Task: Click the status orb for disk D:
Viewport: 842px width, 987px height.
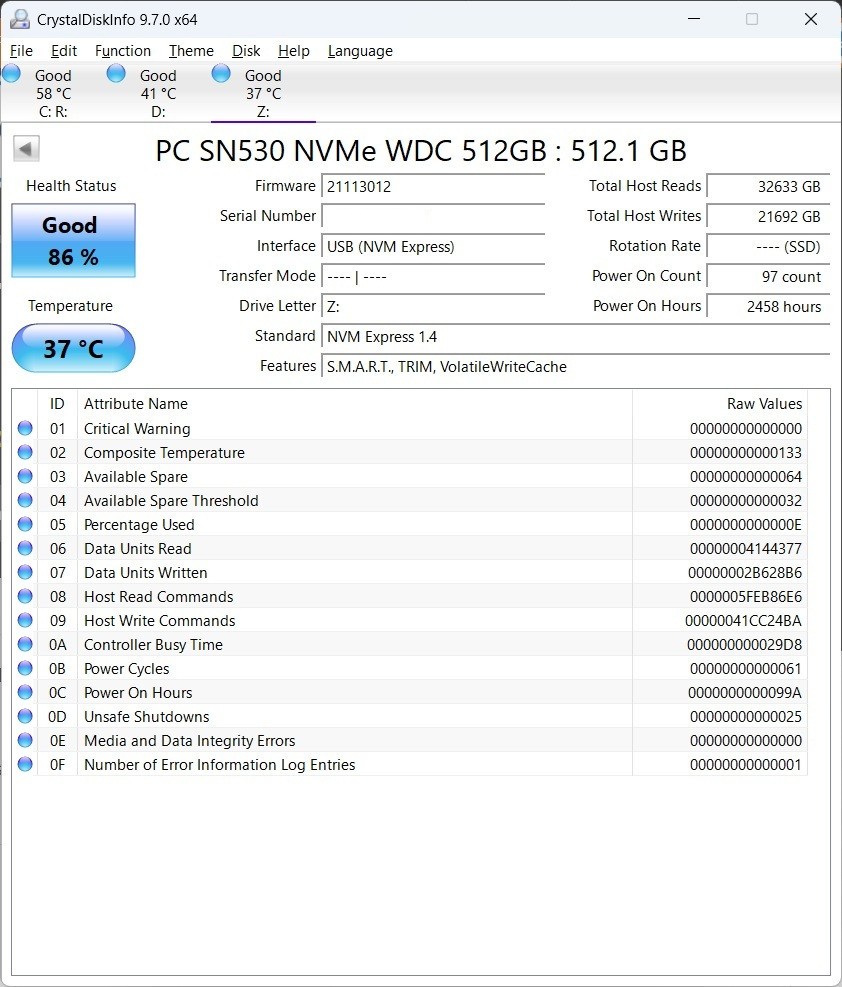Action: pyautogui.click(x=116, y=74)
